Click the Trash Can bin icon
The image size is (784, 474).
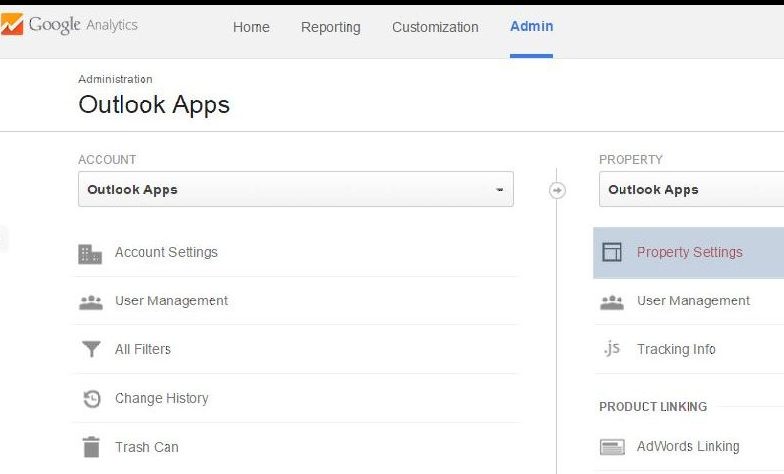(x=91, y=447)
